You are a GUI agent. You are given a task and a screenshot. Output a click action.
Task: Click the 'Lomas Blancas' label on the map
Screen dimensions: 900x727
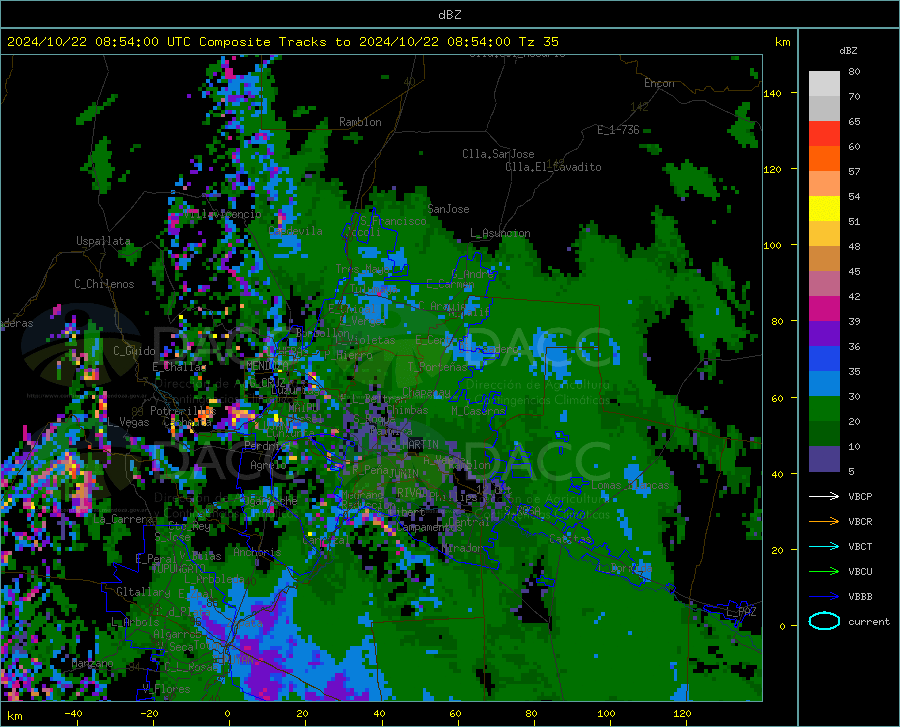630,485
